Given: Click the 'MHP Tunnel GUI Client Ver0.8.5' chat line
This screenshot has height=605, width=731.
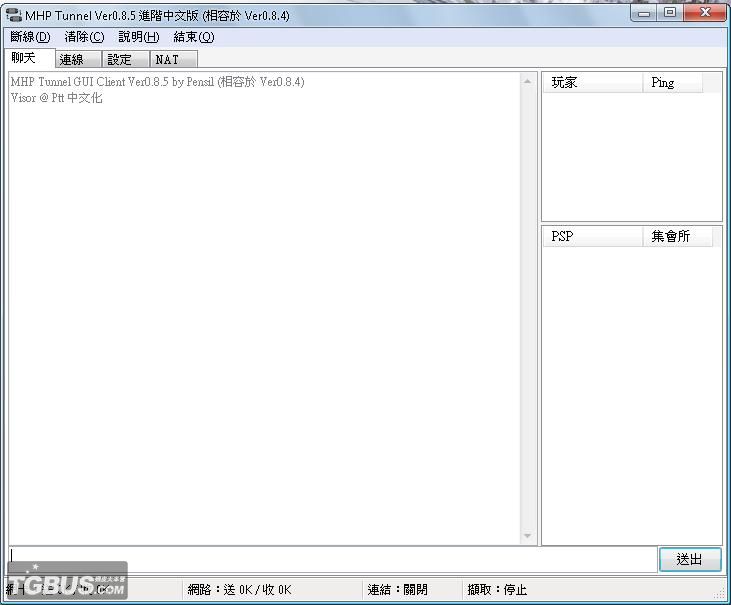Looking at the screenshot, I should tap(158, 82).
